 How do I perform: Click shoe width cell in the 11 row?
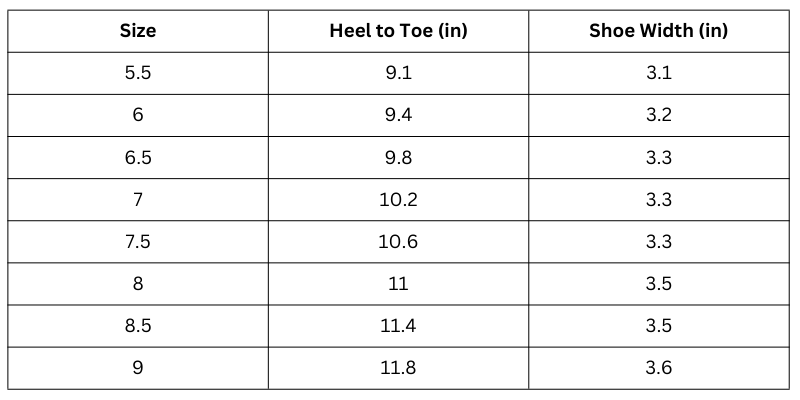click(658, 284)
